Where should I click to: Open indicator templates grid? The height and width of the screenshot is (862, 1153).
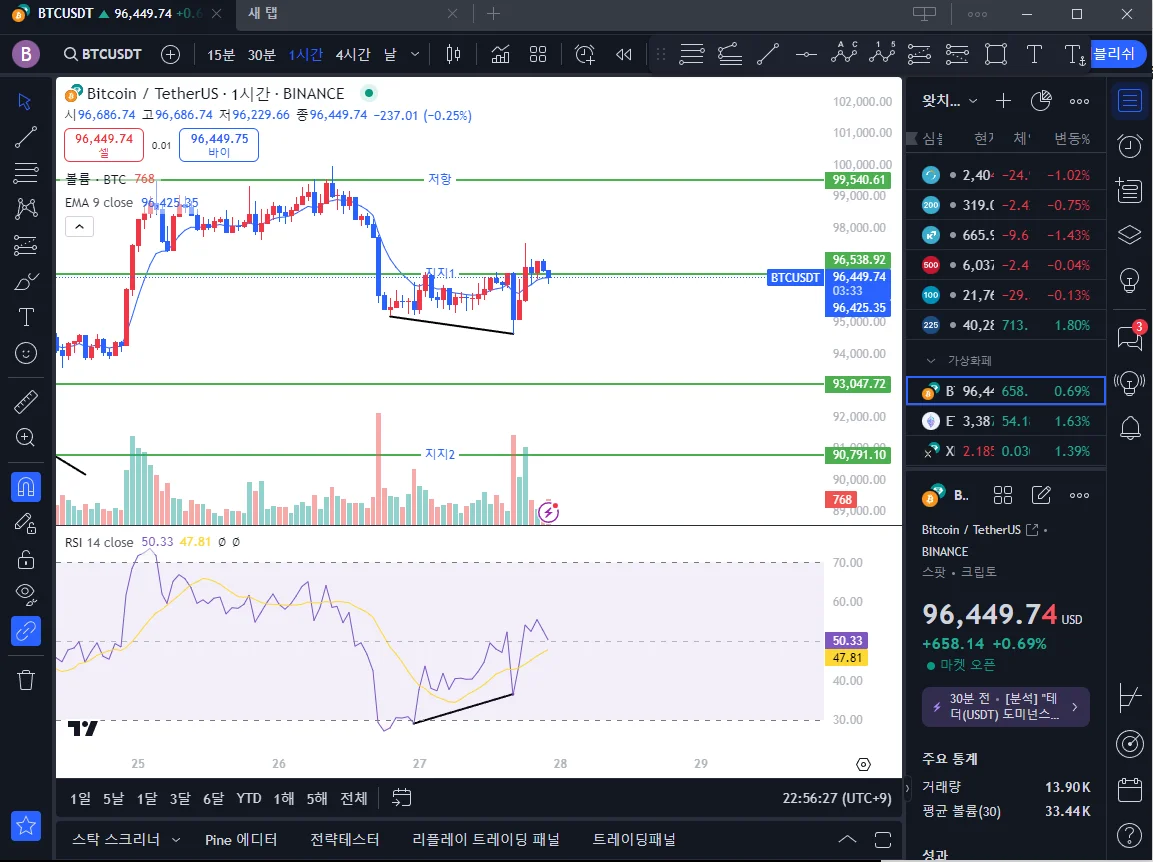(x=538, y=54)
